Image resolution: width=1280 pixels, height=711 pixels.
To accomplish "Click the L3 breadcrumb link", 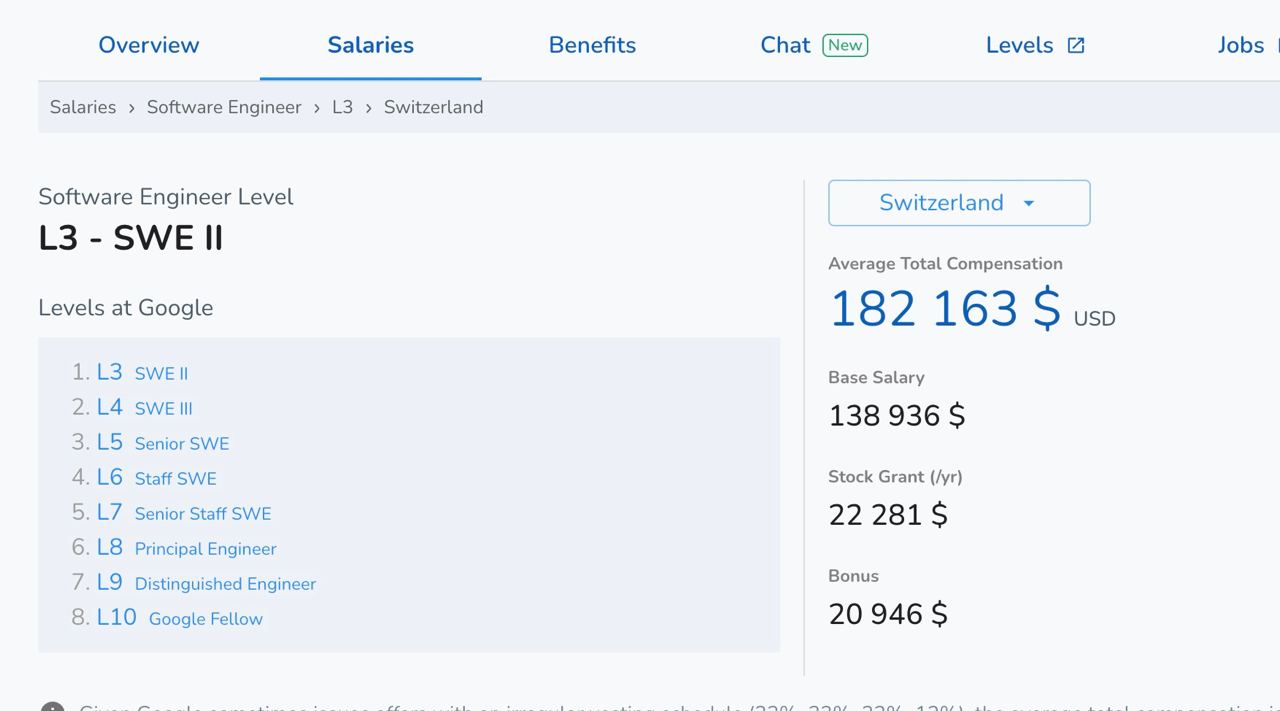I will [x=342, y=107].
